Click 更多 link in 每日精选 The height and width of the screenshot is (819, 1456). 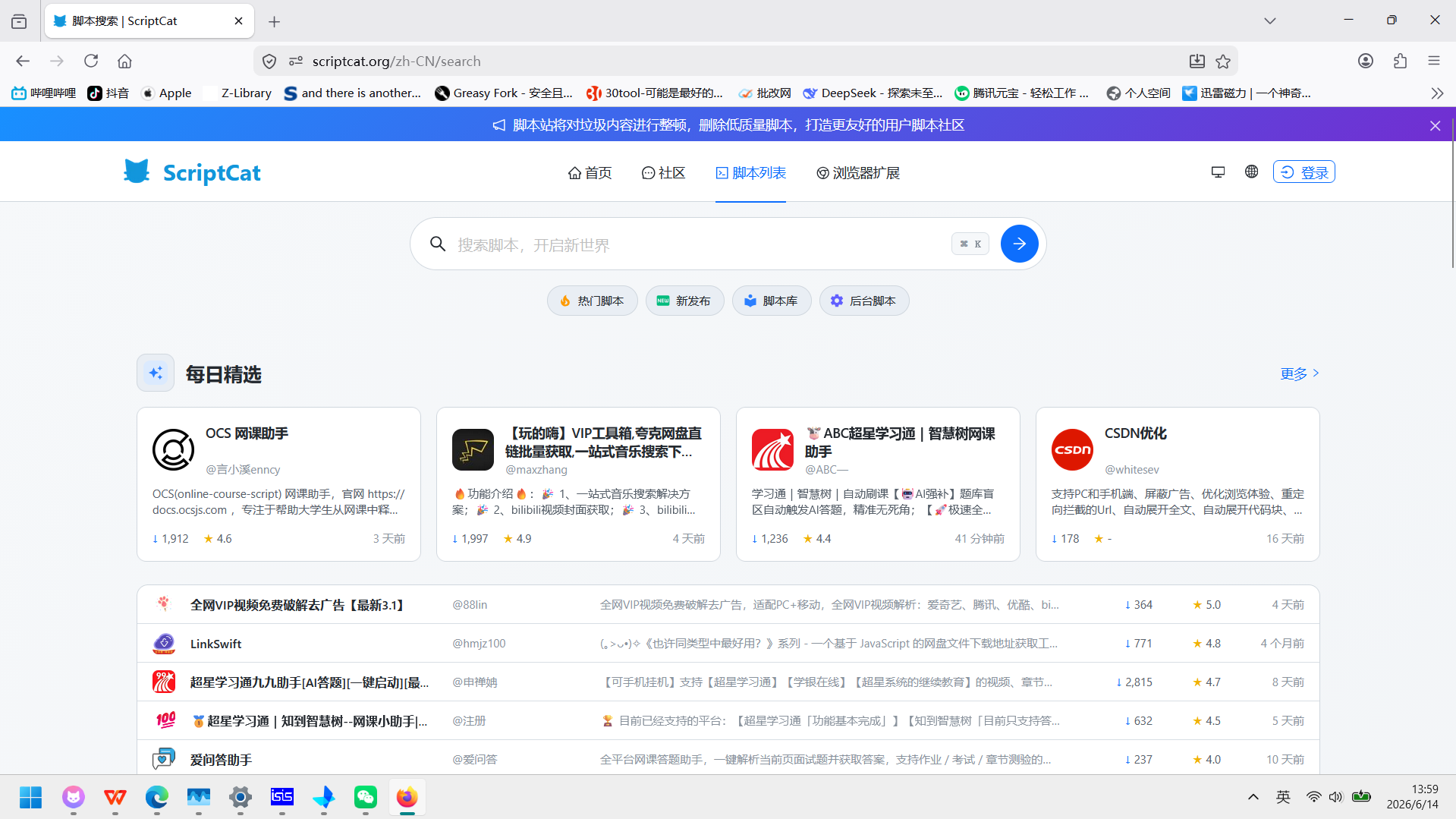pos(1300,373)
